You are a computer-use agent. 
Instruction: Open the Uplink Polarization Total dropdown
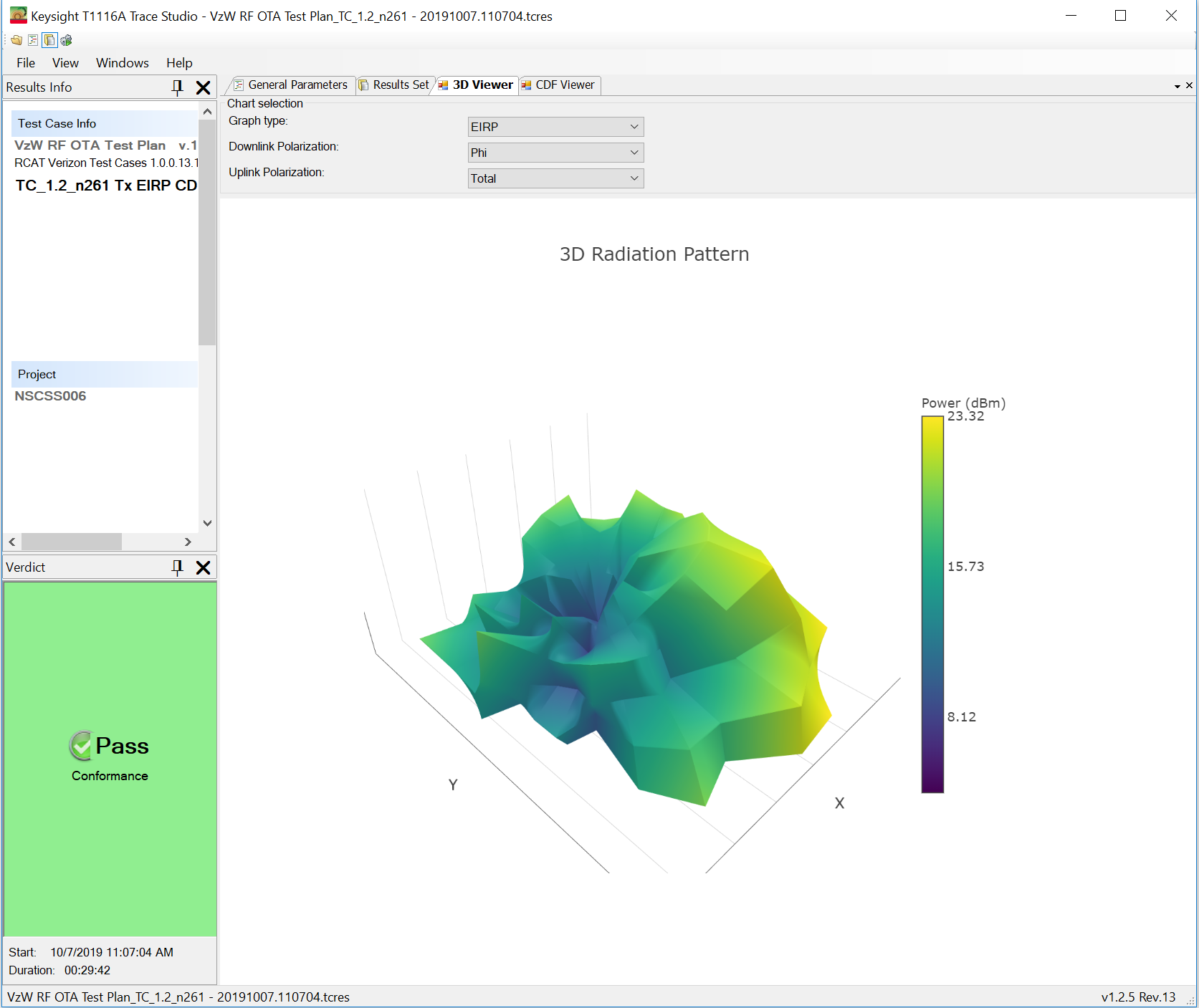[x=555, y=178]
